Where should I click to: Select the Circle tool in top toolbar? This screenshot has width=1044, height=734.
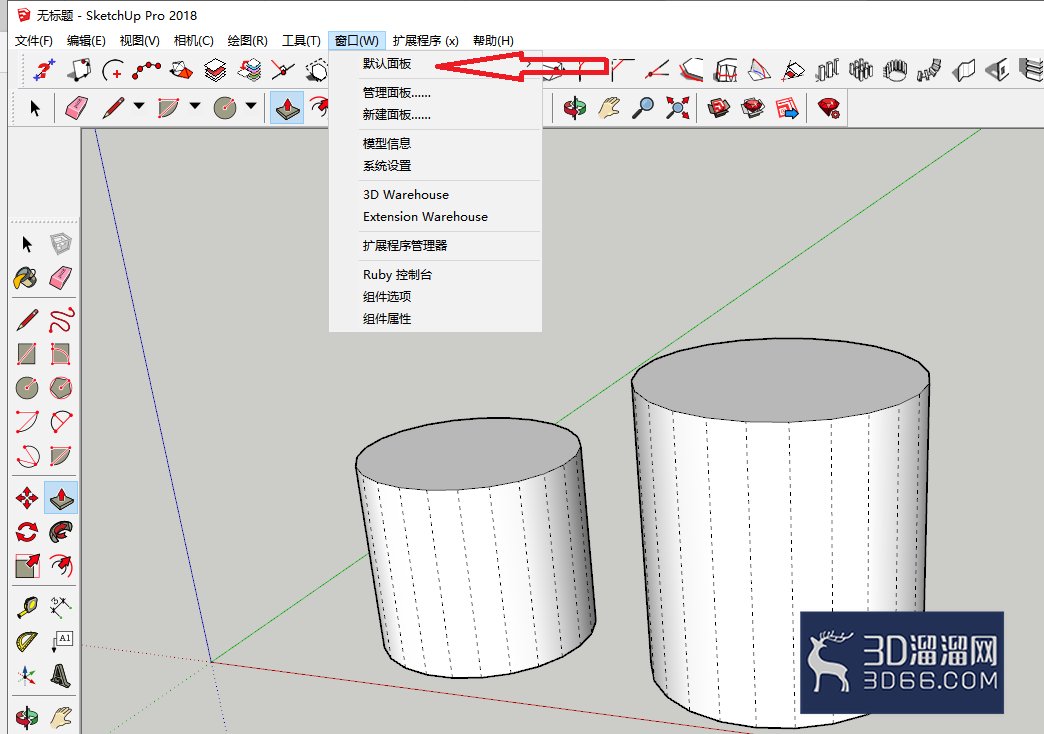click(225, 107)
